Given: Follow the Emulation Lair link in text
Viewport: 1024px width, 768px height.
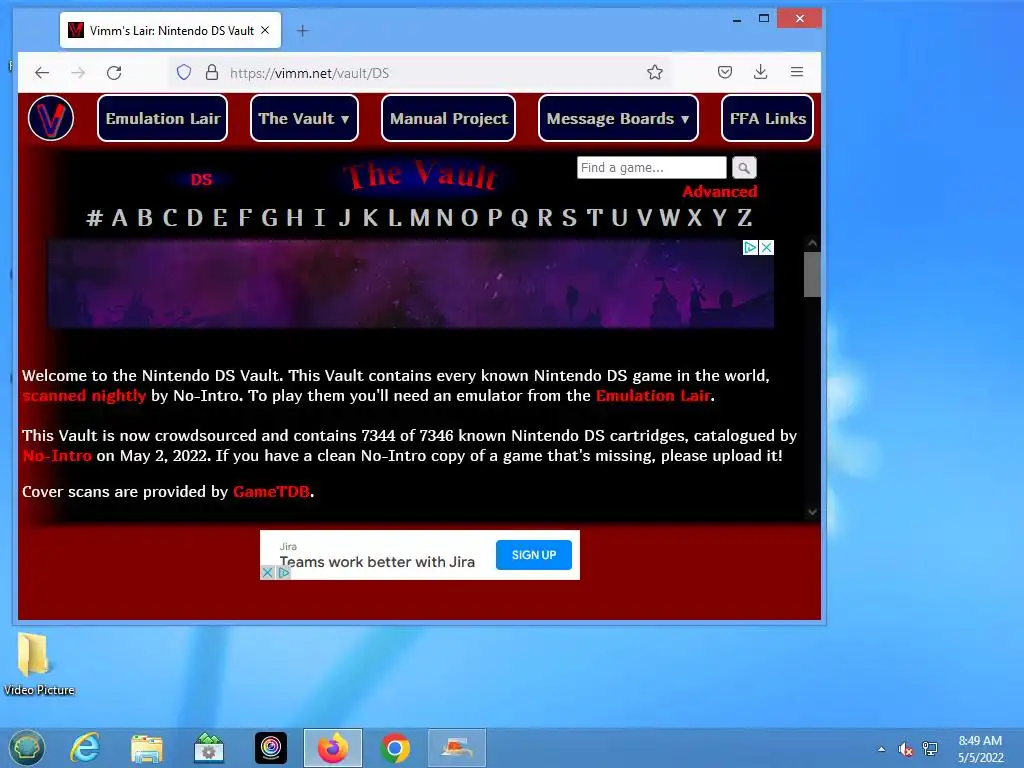Looking at the screenshot, I should tap(653, 396).
